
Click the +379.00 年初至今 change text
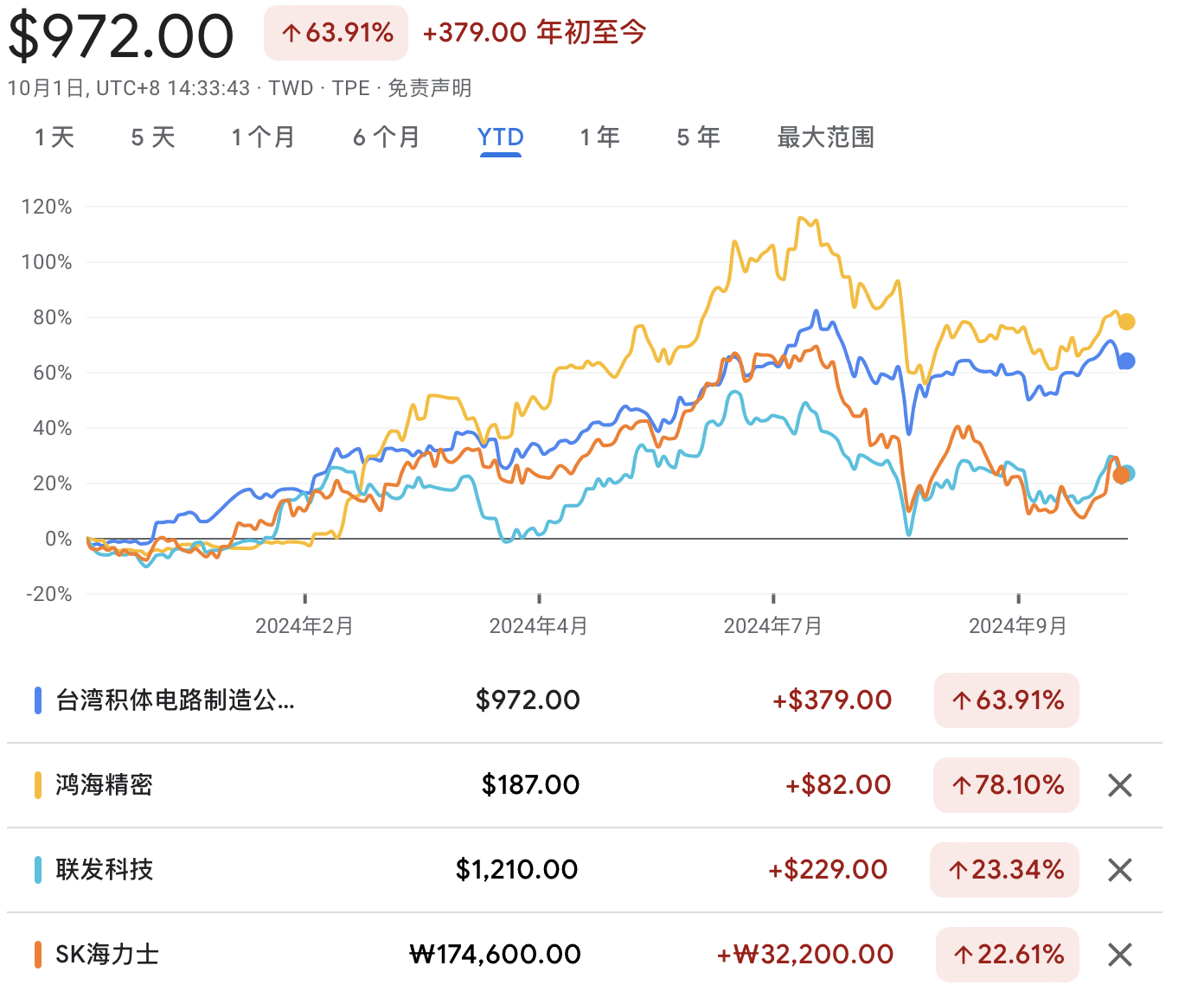point(535,33)
